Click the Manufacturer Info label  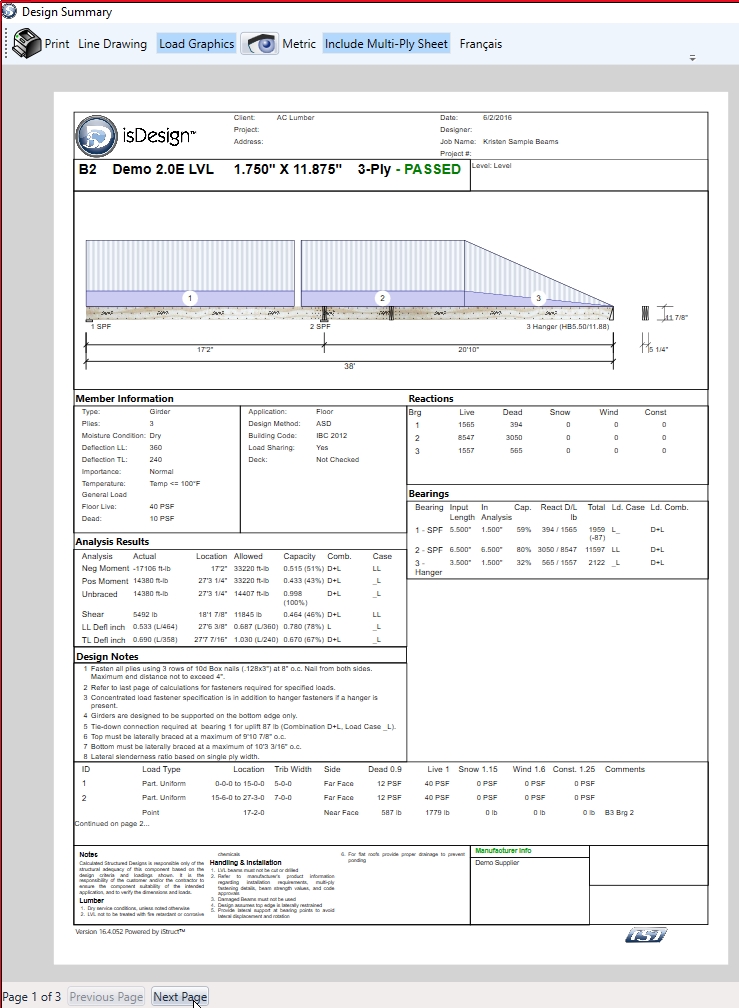point(503,850)
